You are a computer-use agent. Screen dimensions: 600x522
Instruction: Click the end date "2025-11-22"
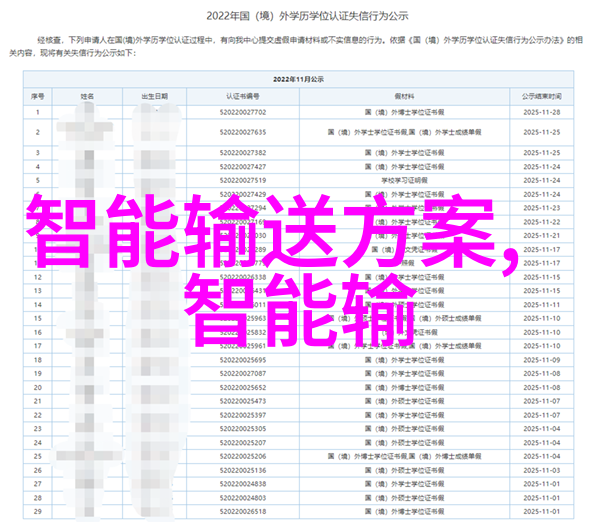(x=542, y=222)
